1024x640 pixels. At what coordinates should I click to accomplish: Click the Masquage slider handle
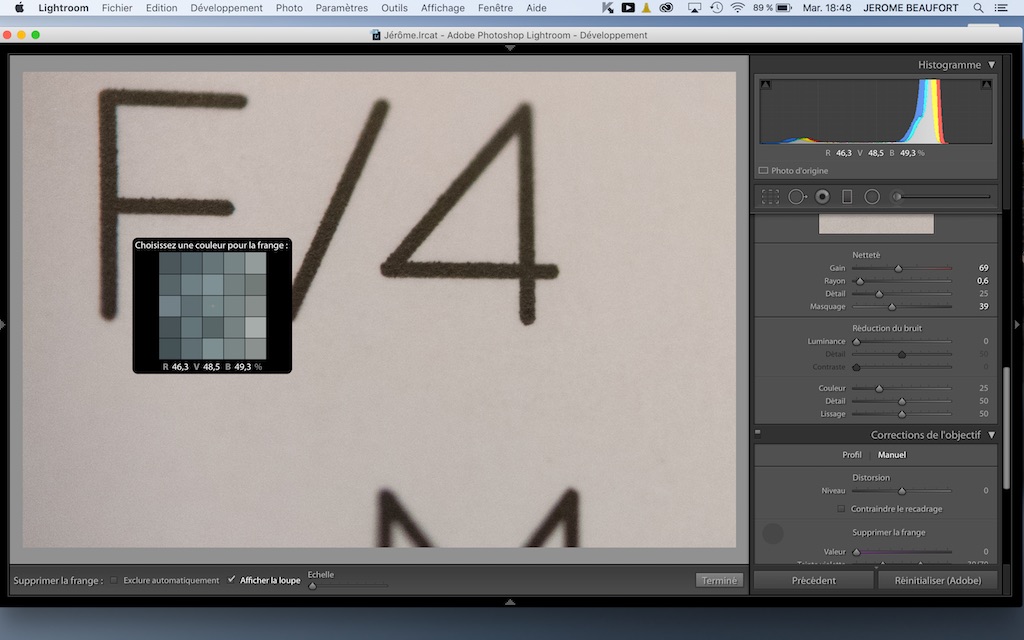[892, 307]
